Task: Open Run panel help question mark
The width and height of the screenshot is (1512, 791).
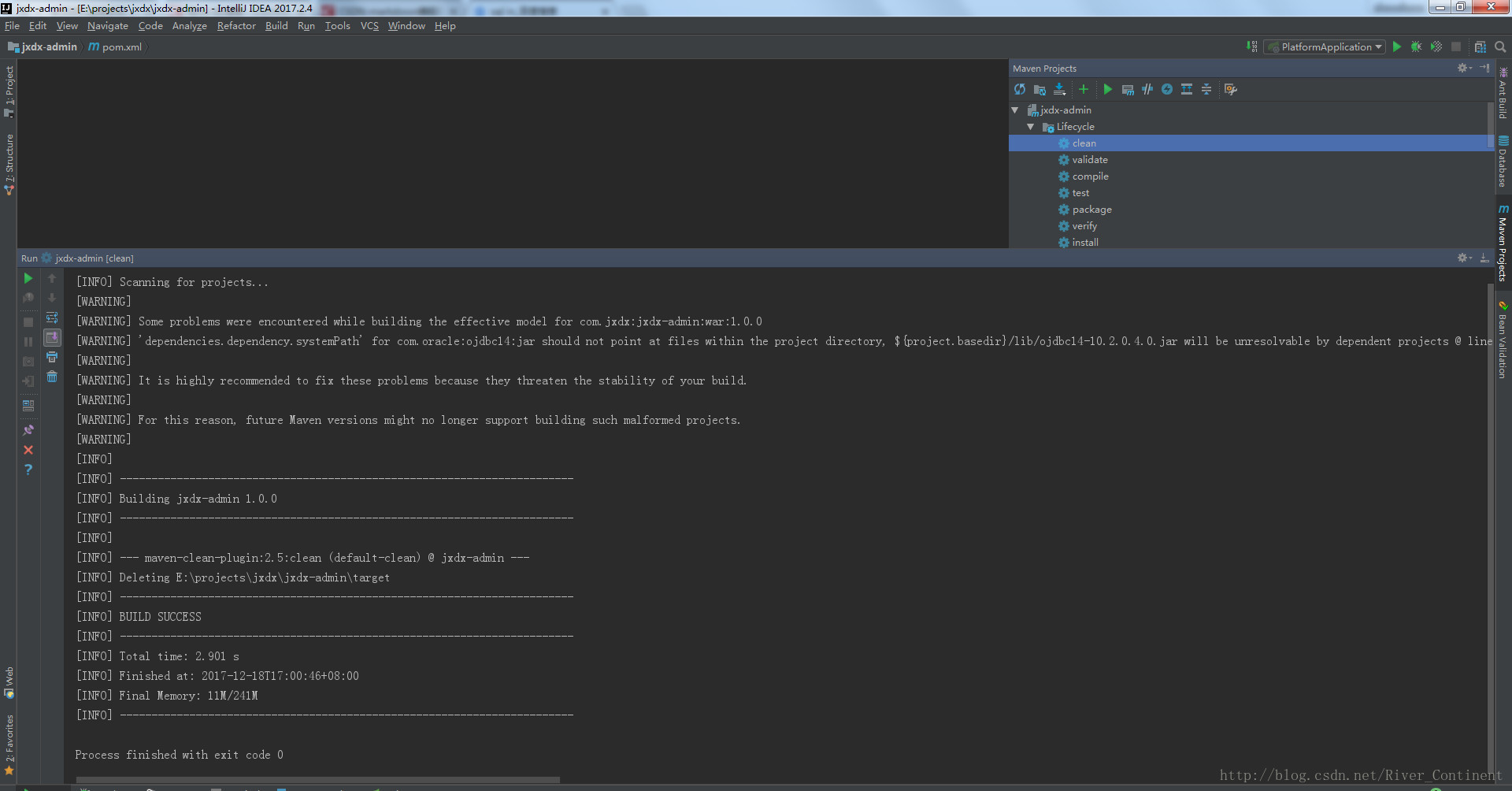Action: click(x=28, y=470)
